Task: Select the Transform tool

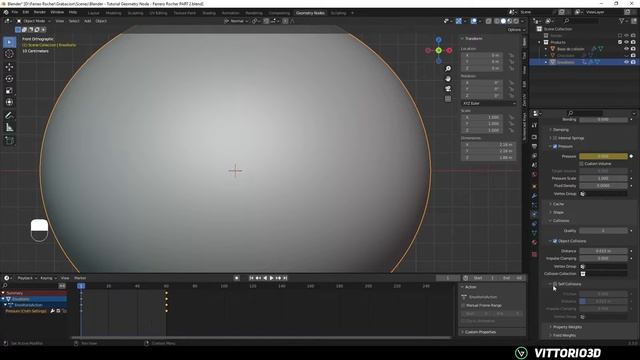Action: tap(9, 102)
